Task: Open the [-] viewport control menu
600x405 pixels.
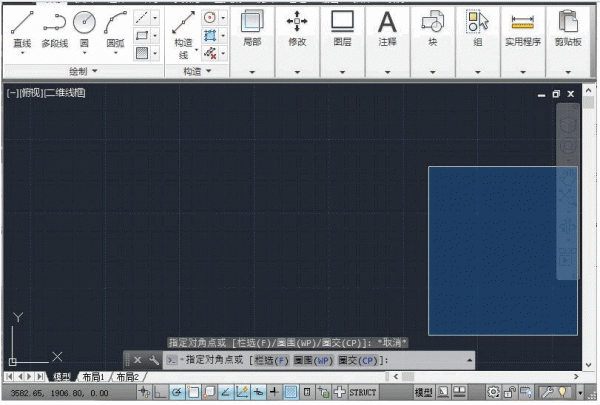Action: tap(12, 93)
